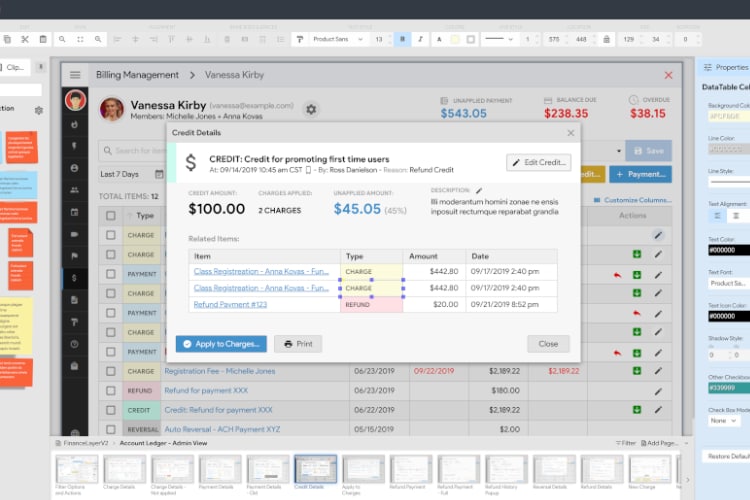The width and height of the screenshot is (750, 500).
Task: Check the REFUND row checkbox
Action: (110, 391)
